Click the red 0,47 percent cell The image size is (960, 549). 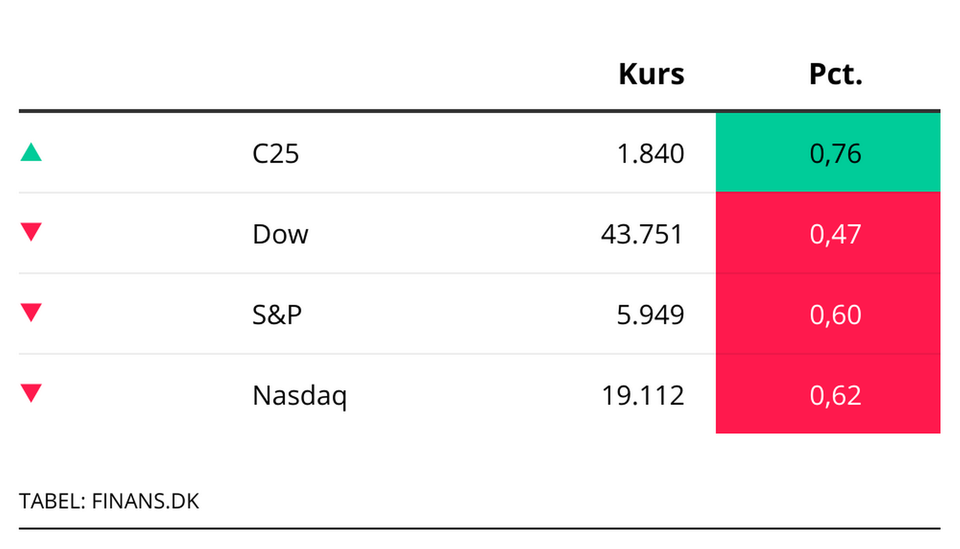click(828, 233)
